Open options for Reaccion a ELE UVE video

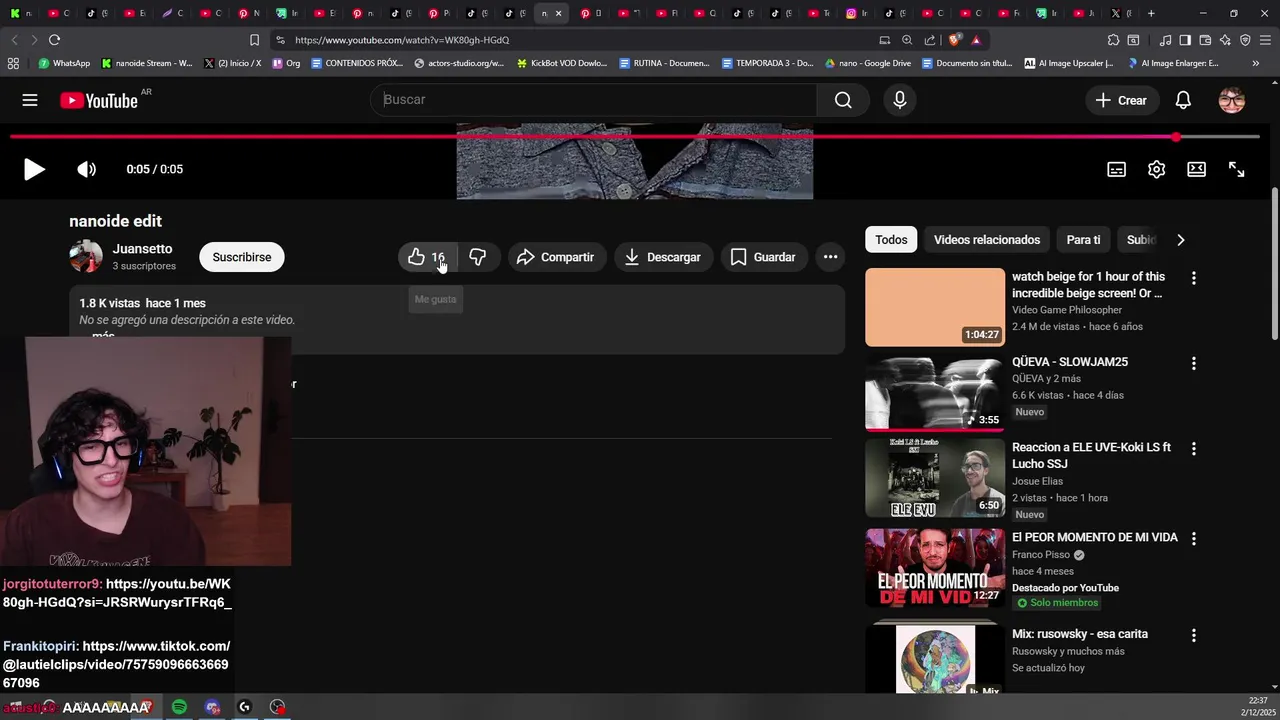pyautogui.click(x=1193, y=449)
